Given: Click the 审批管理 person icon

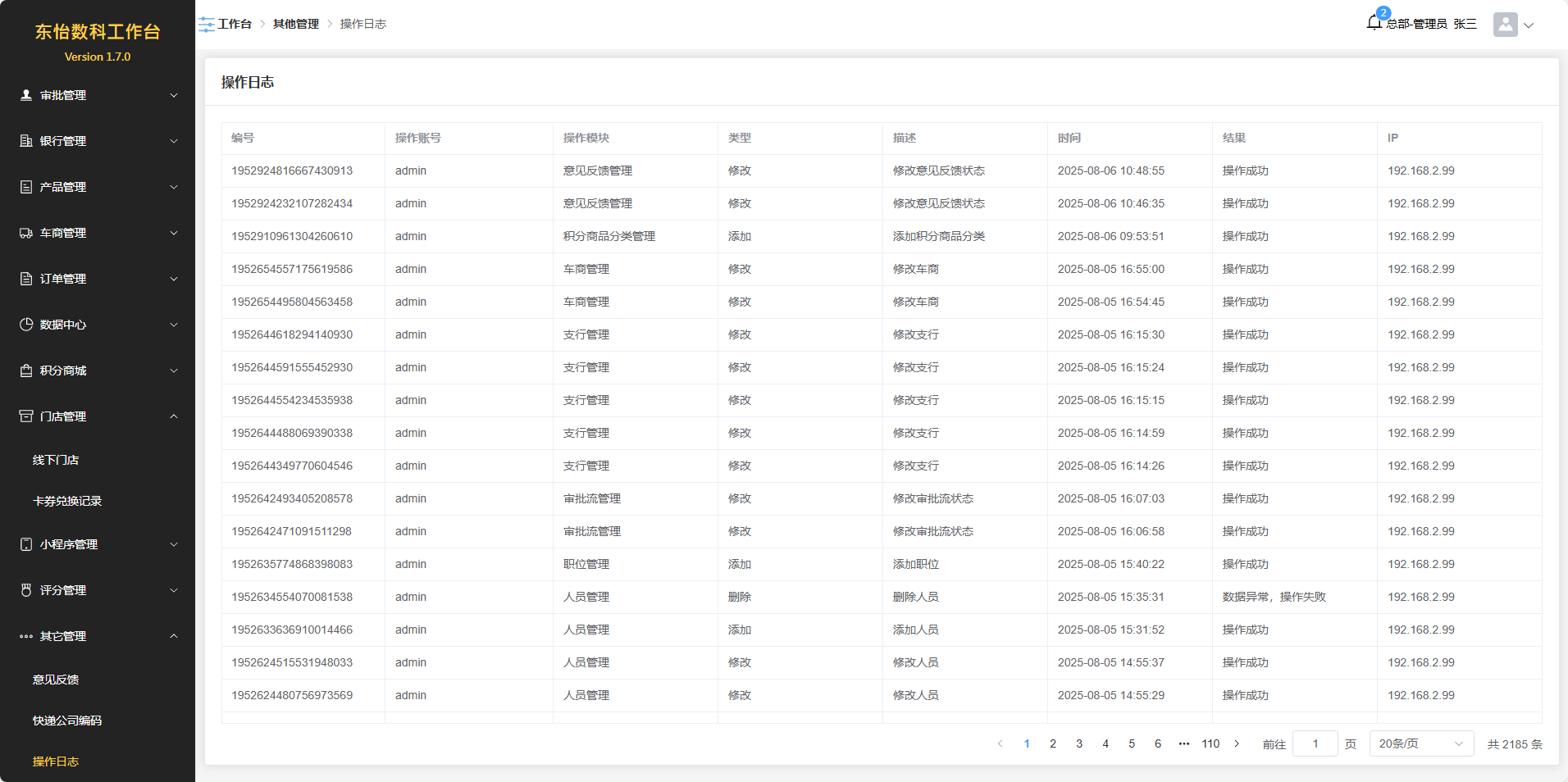Looking at the screenshot, I should 26,95.
